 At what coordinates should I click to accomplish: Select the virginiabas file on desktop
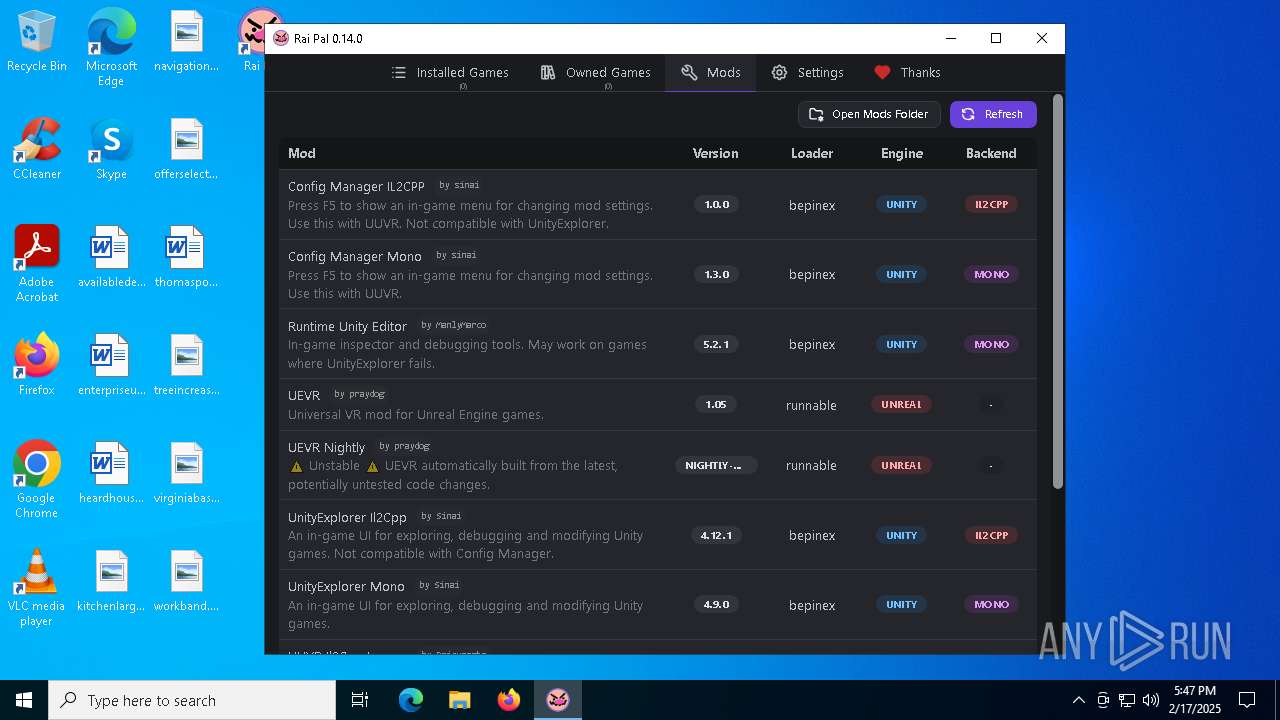pyautogui.click(x=187, y=473)
